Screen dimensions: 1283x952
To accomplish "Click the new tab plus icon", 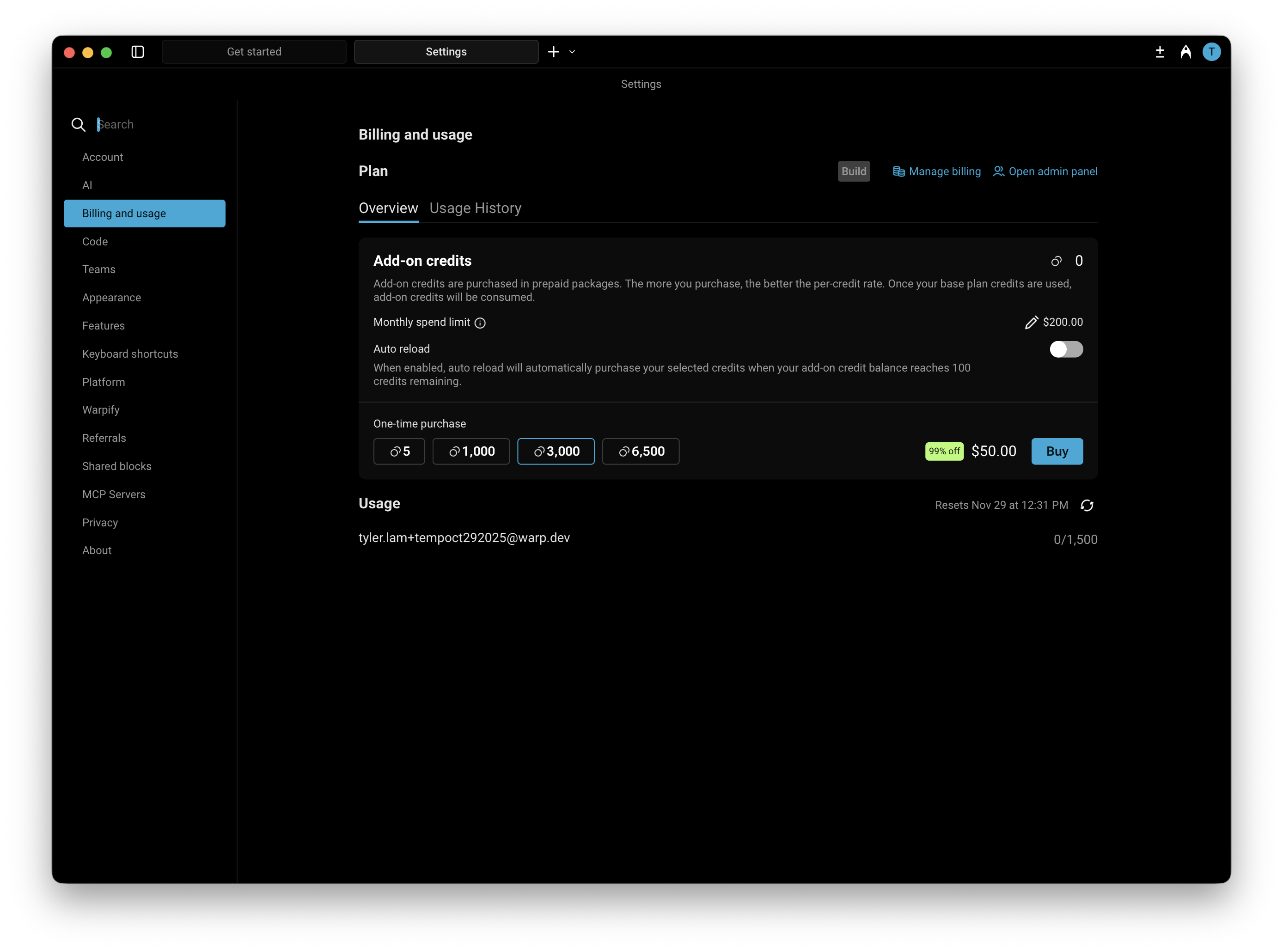I will [x=553, y=52].
